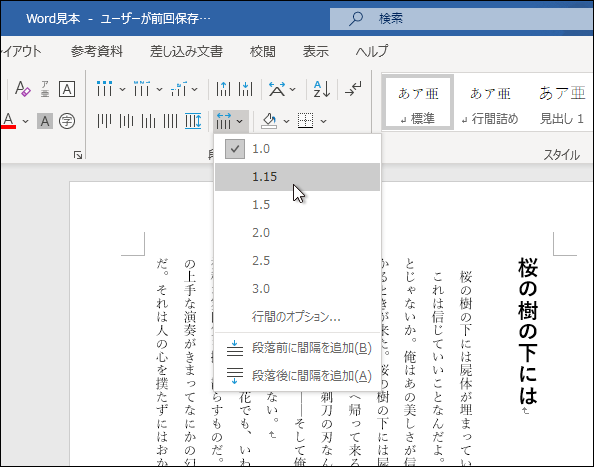Toggle the character shading gray A icon

[45, 121]
